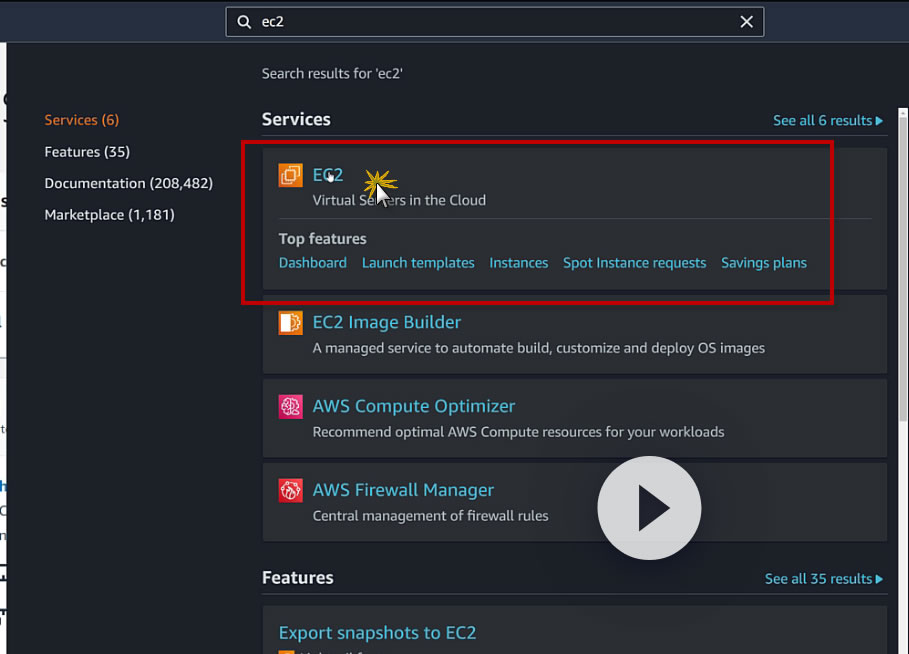Open EC2 Image Builder service
The width and height of the screenshot is (909, 654).
pos(387,322)
